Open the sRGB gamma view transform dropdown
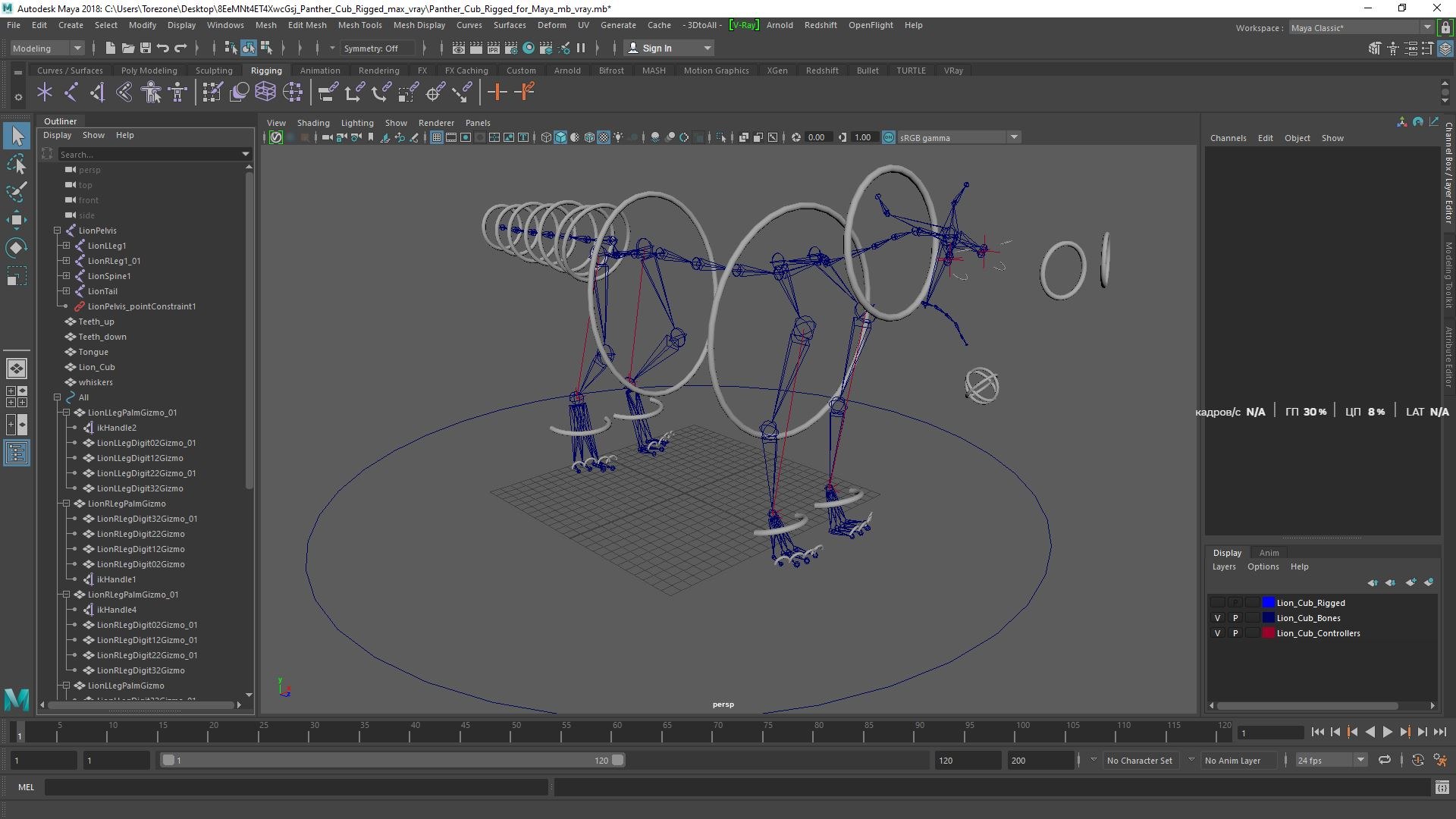 pyautogui.click(x=959, y=137)
